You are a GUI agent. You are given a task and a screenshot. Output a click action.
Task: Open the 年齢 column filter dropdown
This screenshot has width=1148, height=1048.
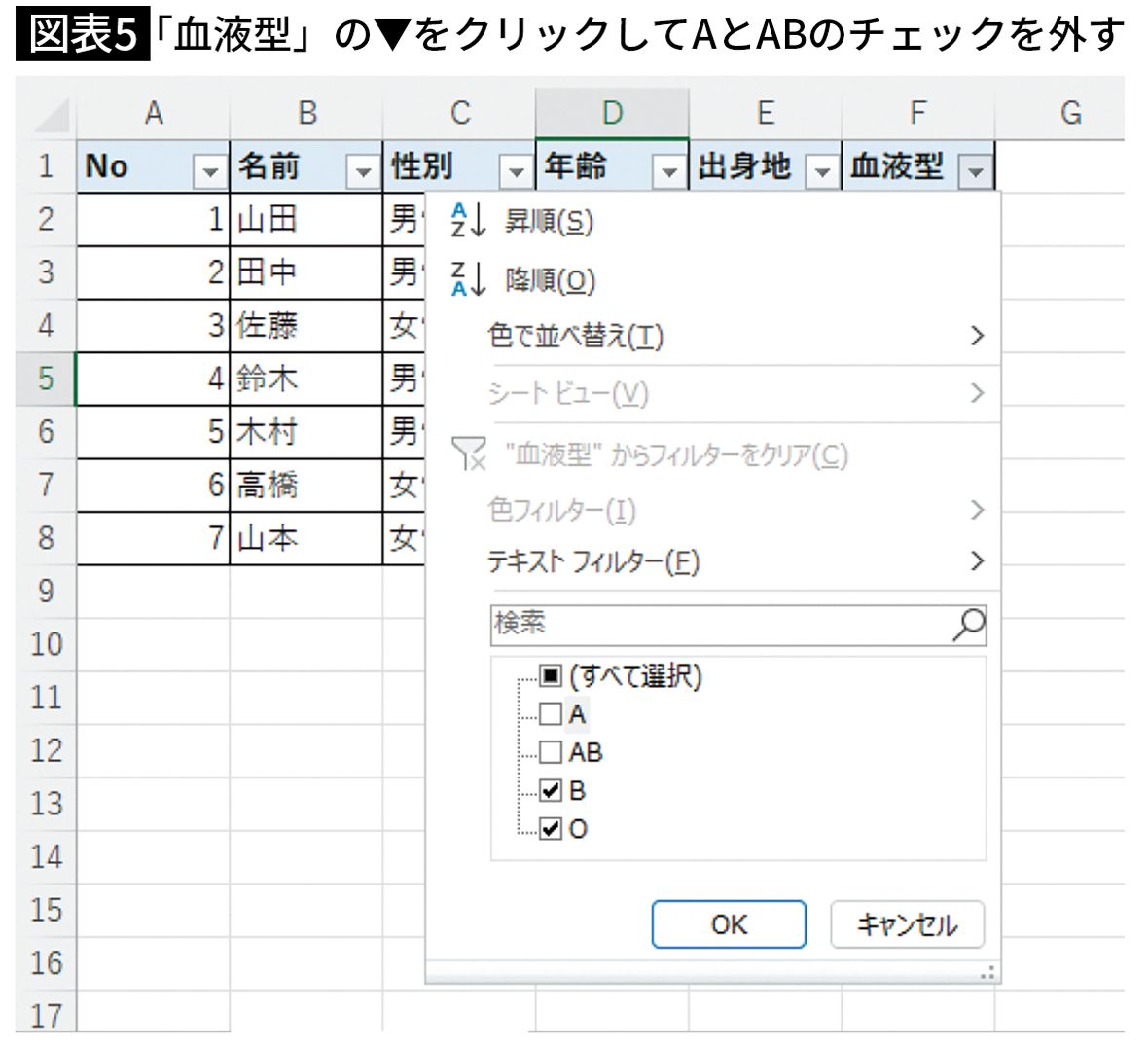pos(668,173)
